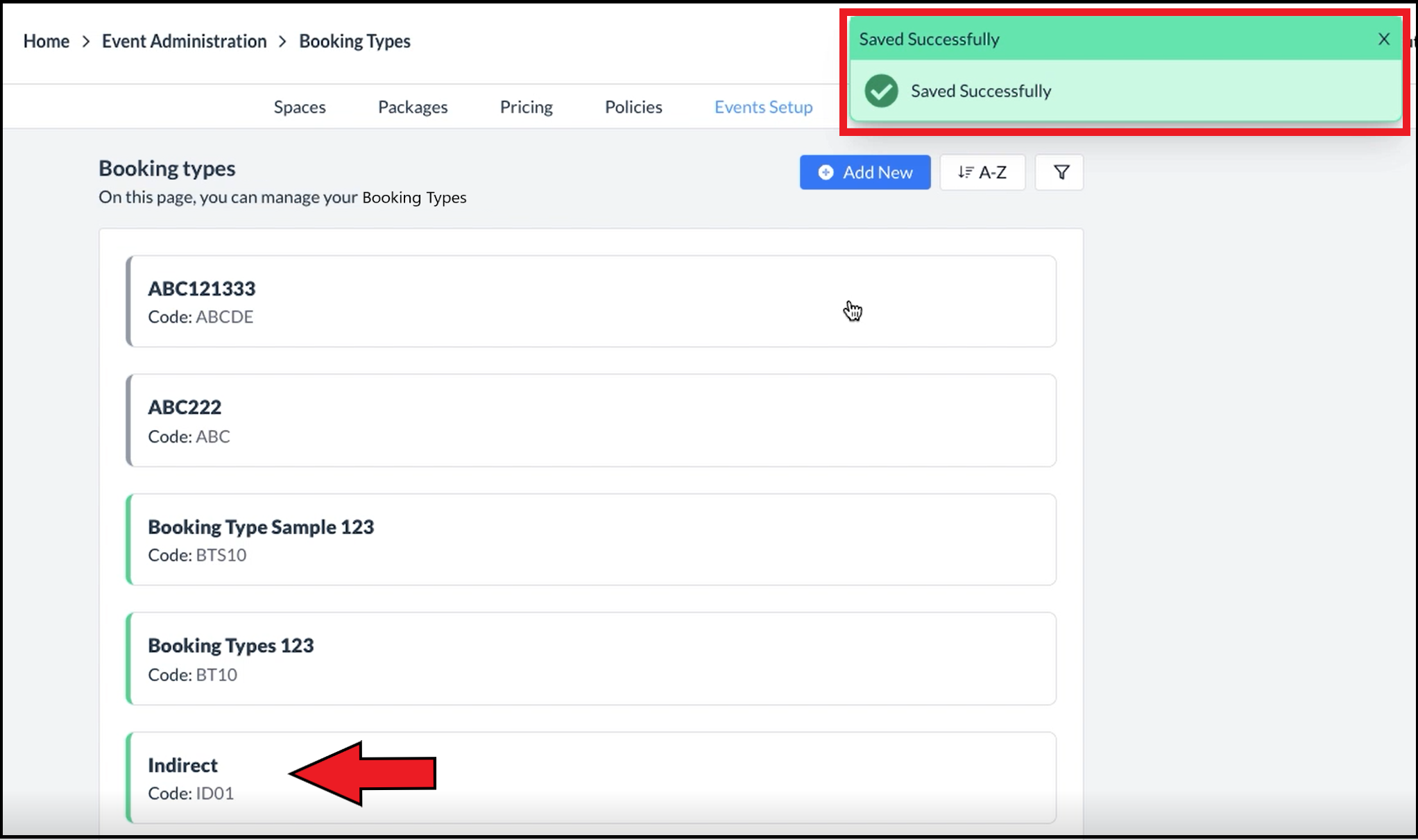Navigate to Home breadcrumb link
1418x840 pixels.
point(46,41)
